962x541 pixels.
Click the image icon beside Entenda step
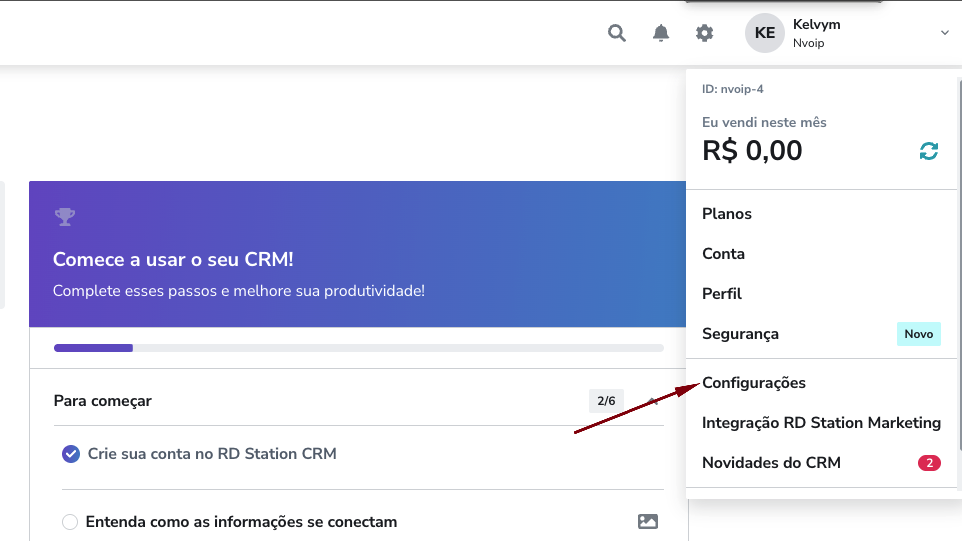click(648, 521)
